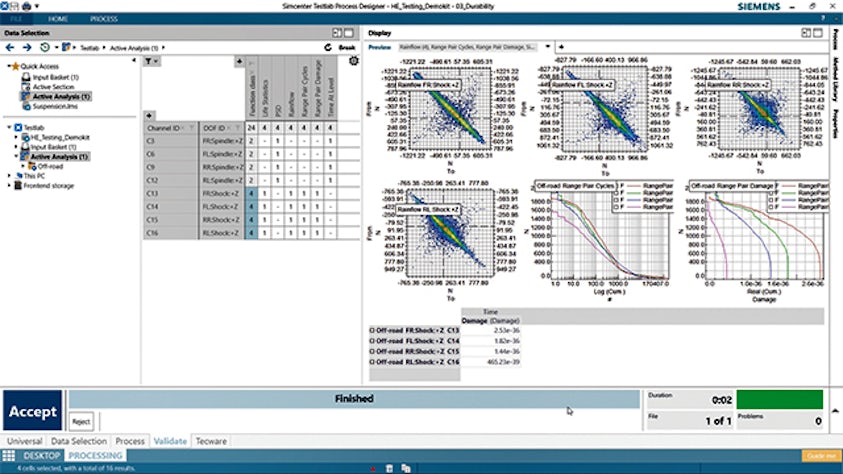Image resolution: width=843 pixels, height=474 pixels.
Task: Add a new display tab with plus icon
Action: point(561,47)
